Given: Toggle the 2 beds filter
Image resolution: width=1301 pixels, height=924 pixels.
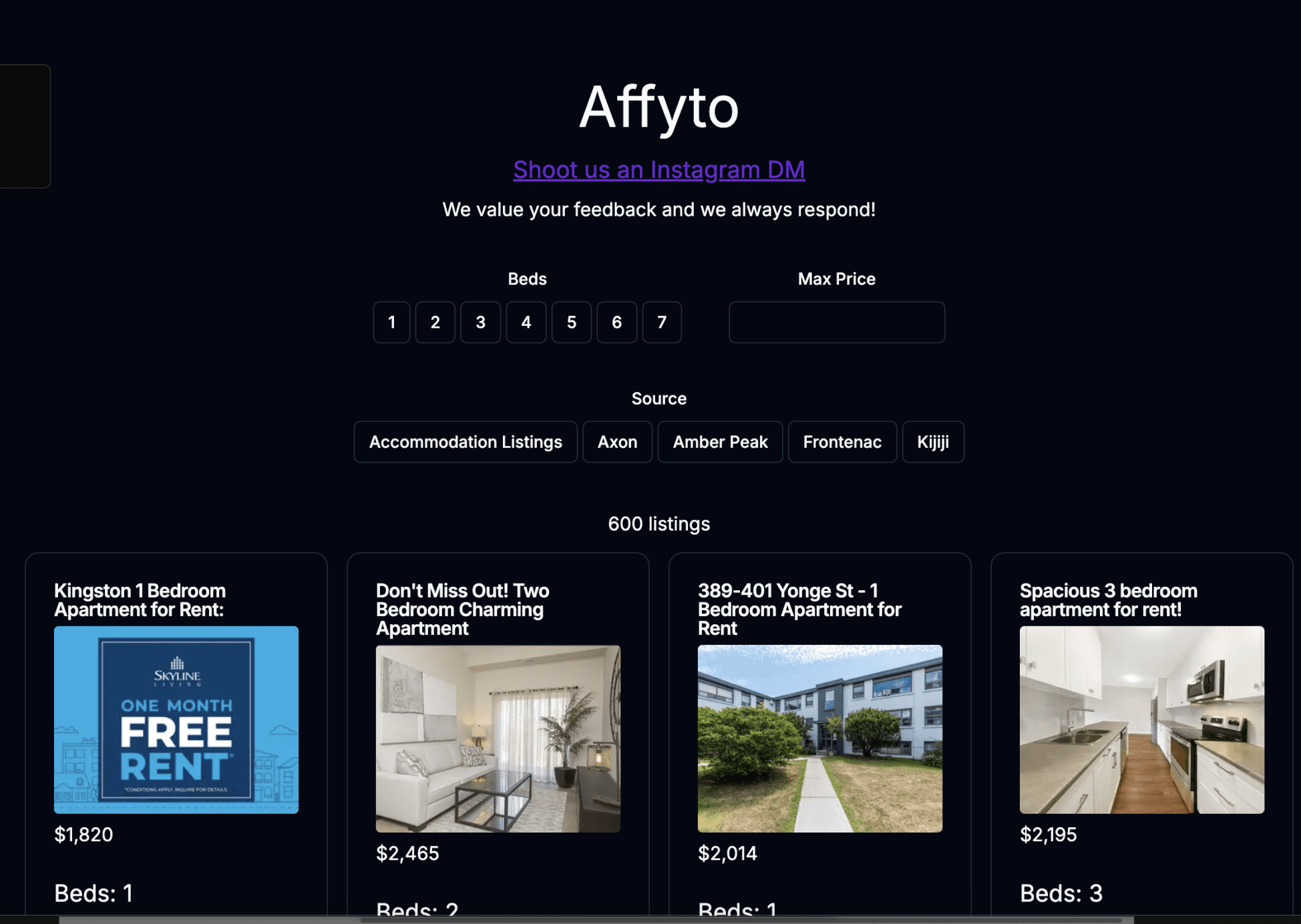Looking at the screenshot, I should [x=435, y=322].
